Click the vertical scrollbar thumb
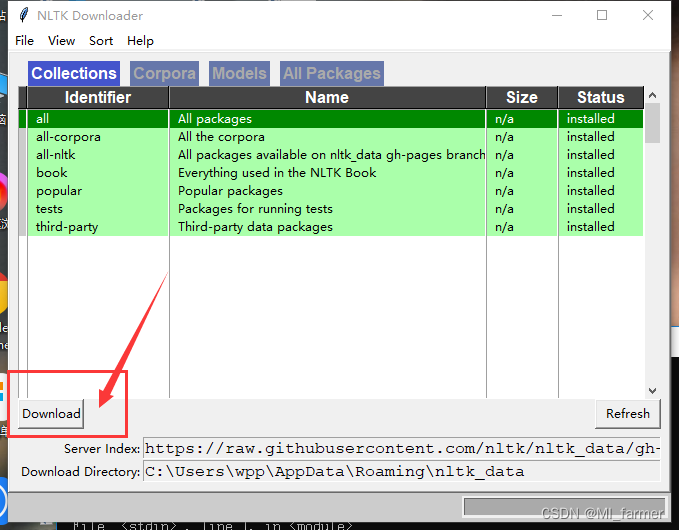 [653, 123]
